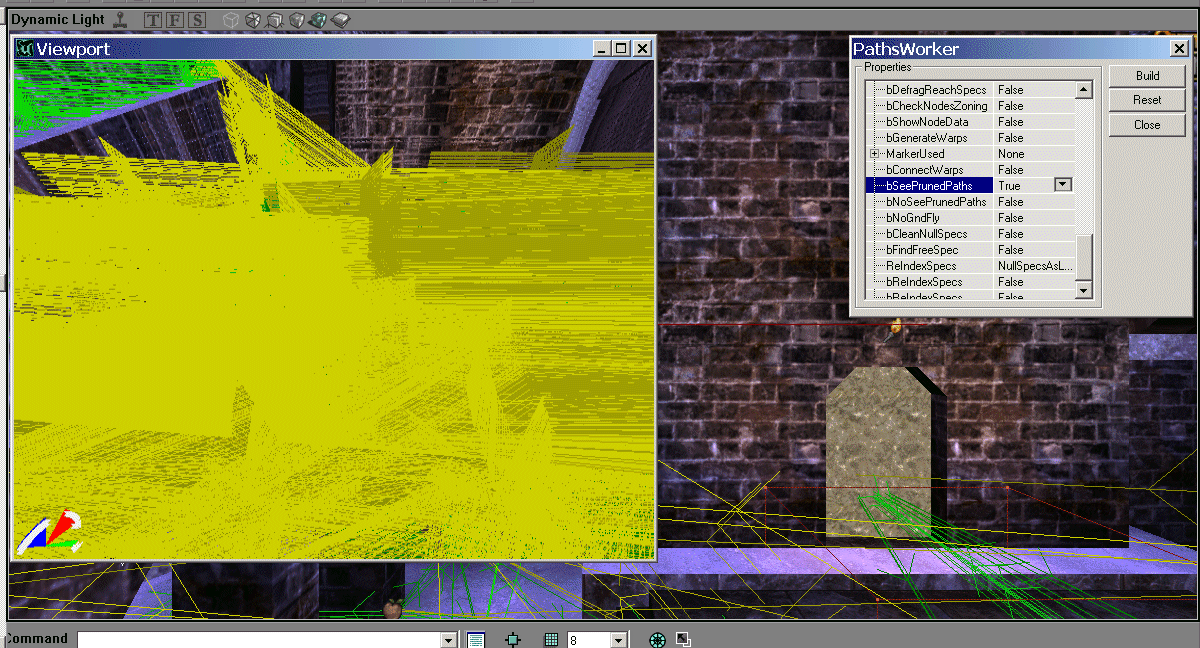1200x648 pixels.
Task: Open the log window icon next to Command
Action: 476,640
